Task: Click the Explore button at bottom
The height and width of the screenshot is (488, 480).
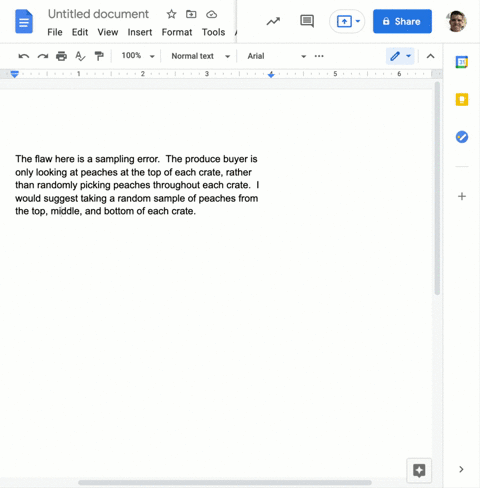Action: point(419,471)
